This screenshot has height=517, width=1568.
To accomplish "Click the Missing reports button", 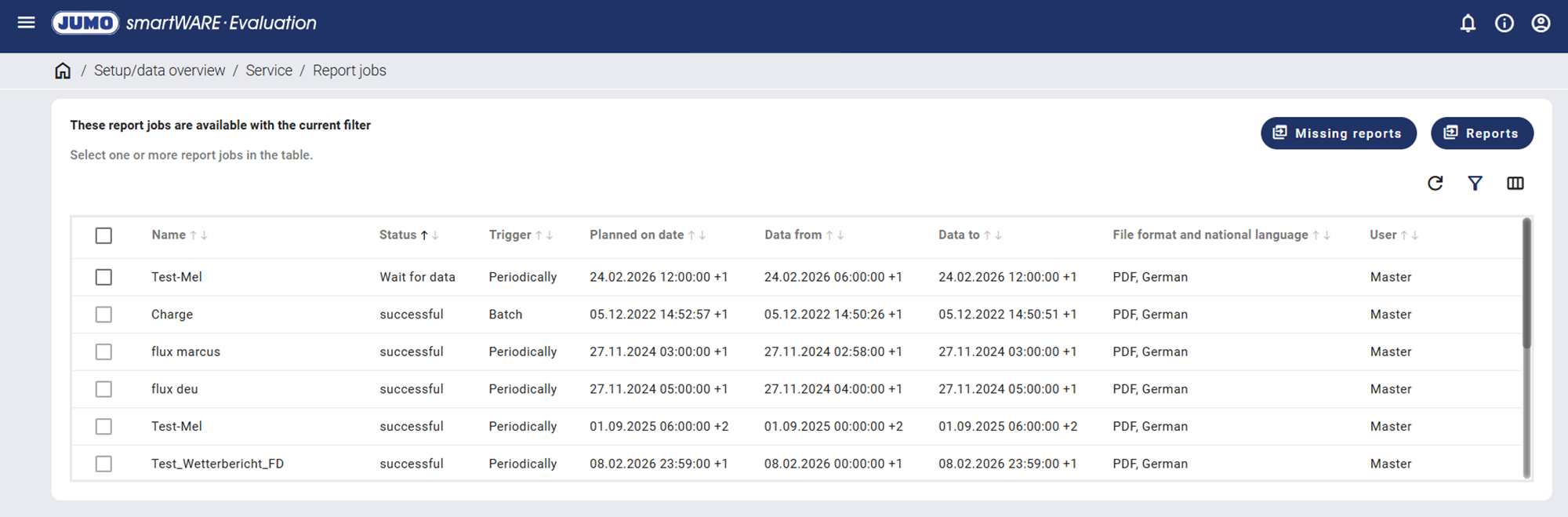I will pyautogui.click(x=1338, y=133).
